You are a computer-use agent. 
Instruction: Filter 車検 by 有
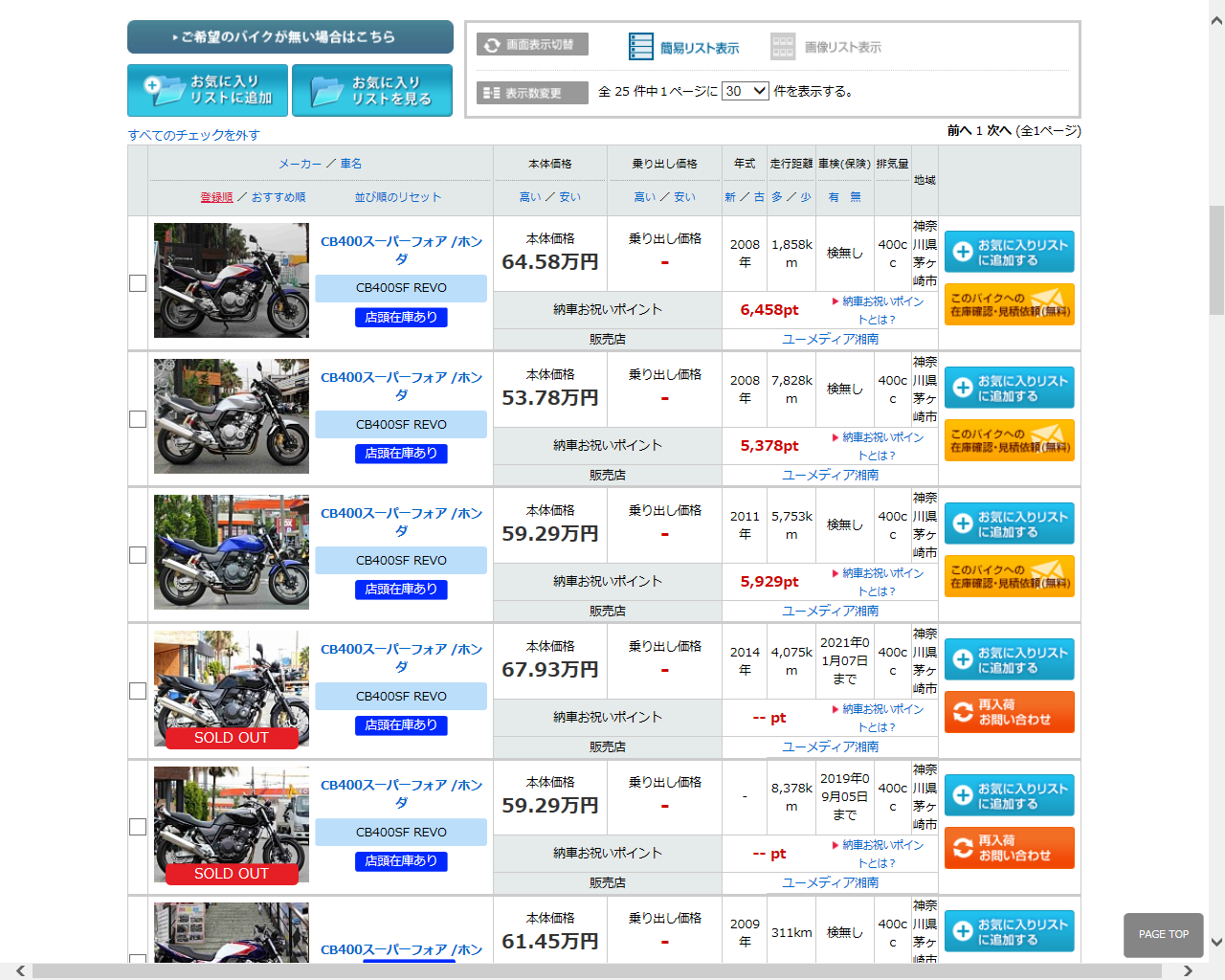834,197
